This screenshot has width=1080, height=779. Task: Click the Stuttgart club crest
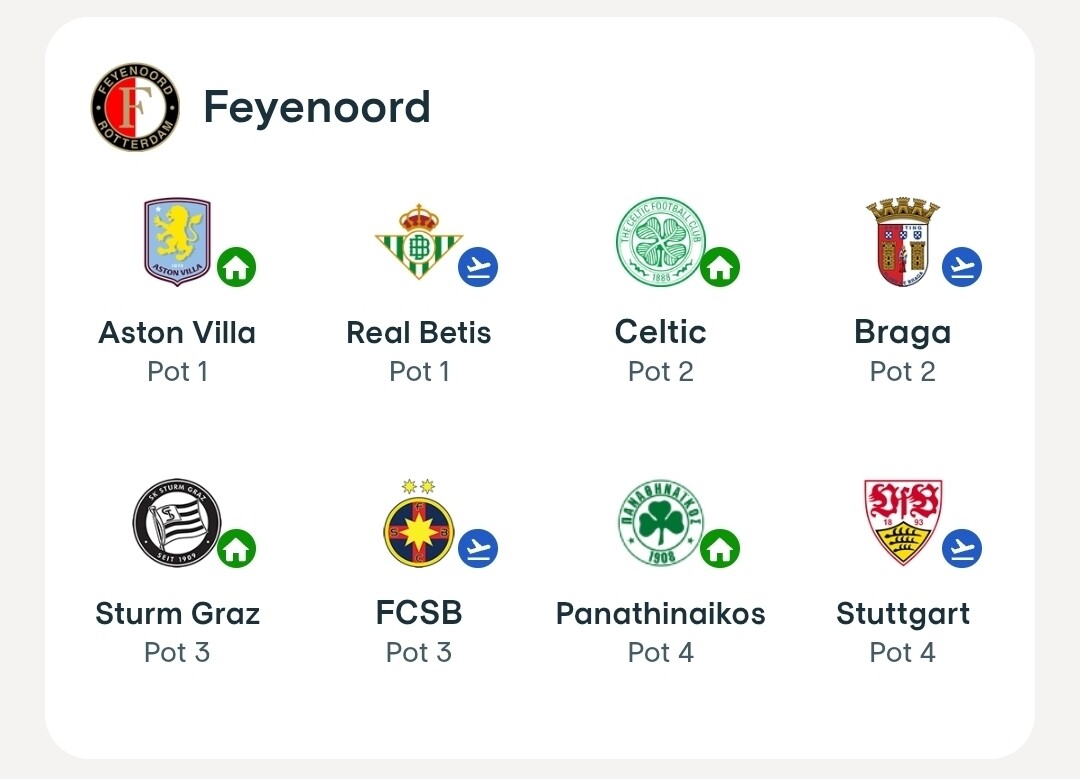point(902,521)
